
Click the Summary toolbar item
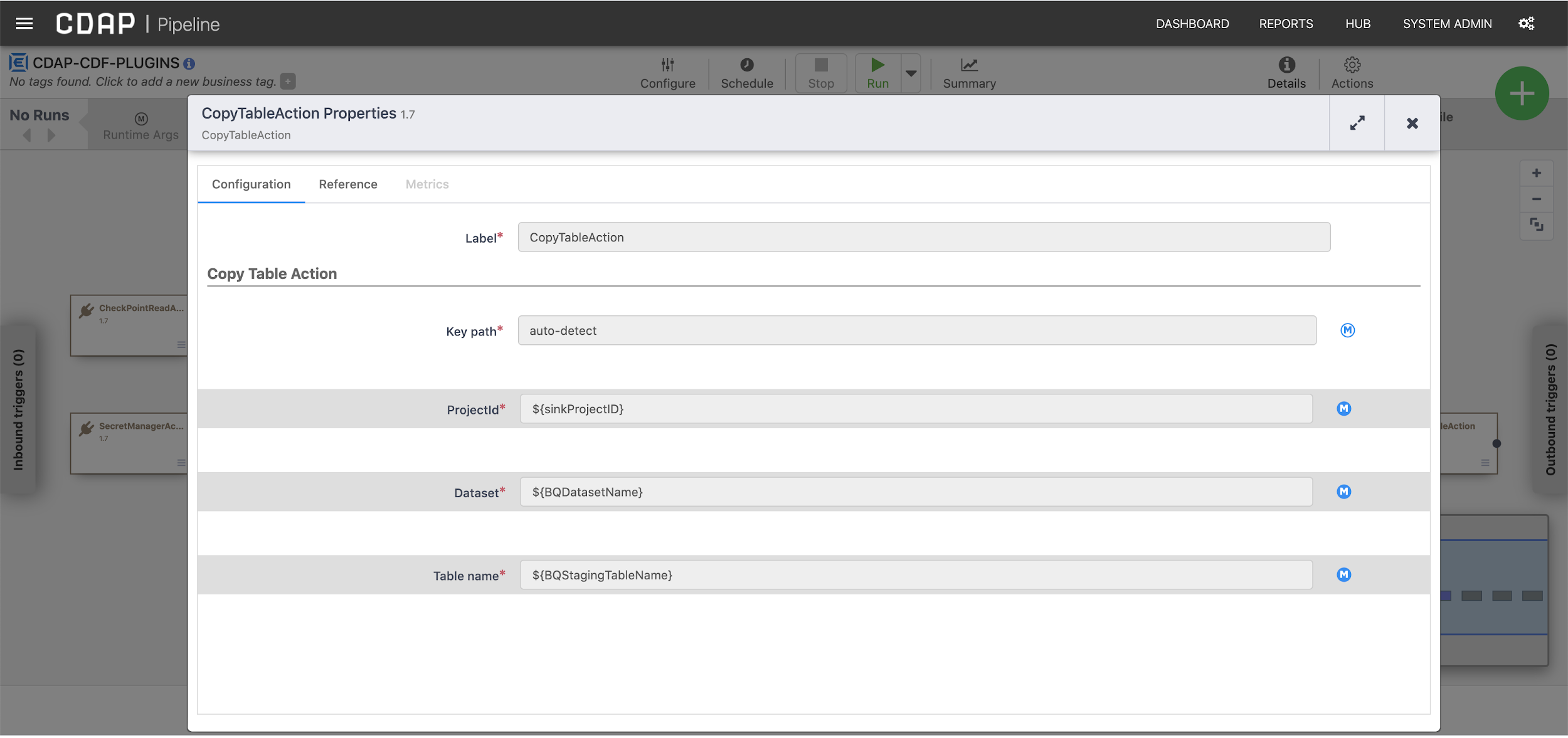coord(969,72)
